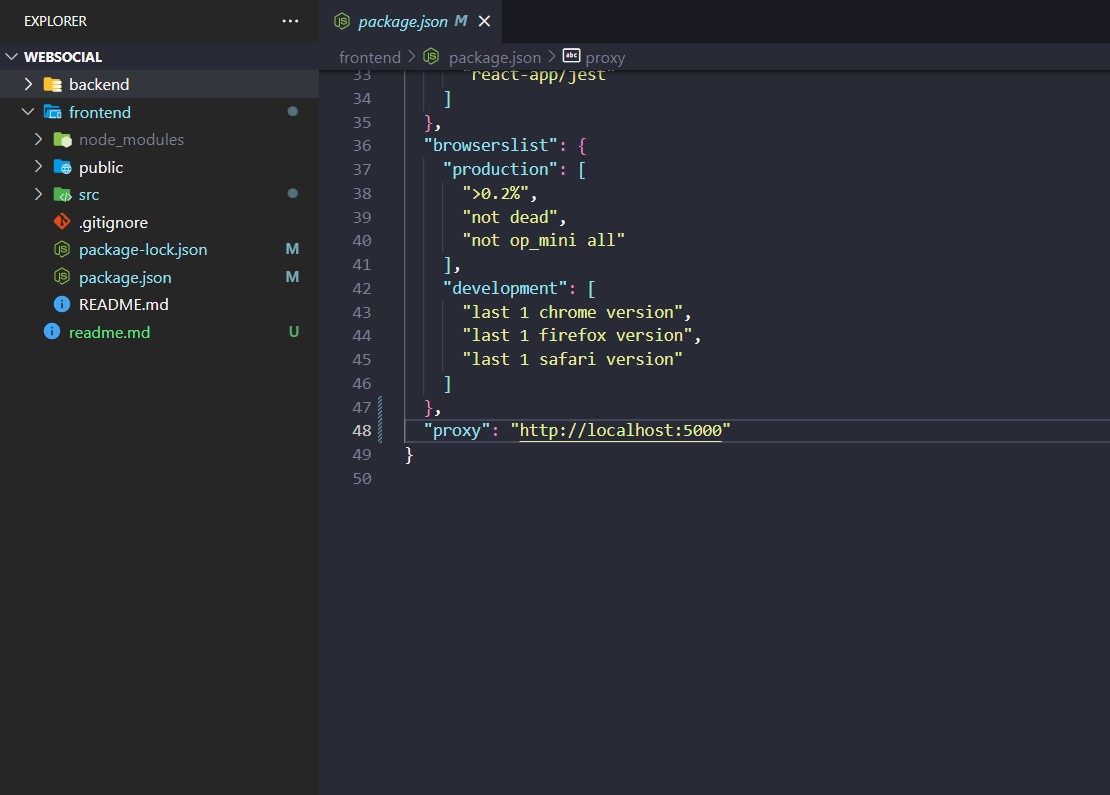Image resolution: width=1110 pixels, height=795 pixels.
Task: Click the info icon next to README.md
Action: coord(51,304)
